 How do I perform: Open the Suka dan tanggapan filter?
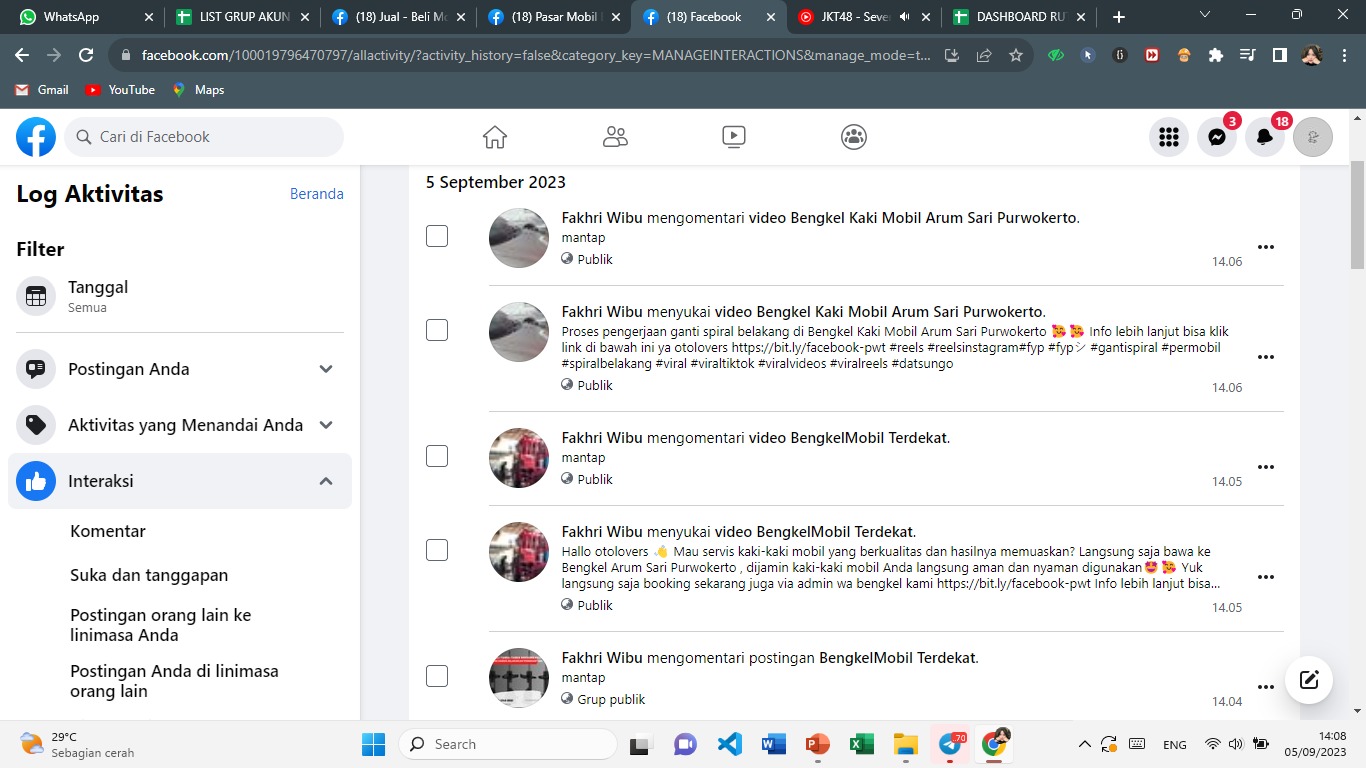coord(149,575)
